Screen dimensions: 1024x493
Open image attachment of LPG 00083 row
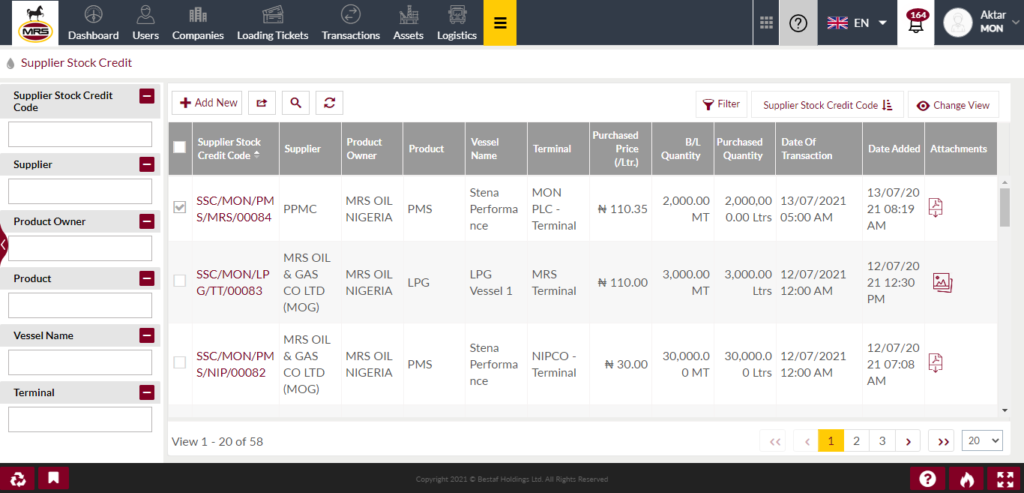pos(942,283)
